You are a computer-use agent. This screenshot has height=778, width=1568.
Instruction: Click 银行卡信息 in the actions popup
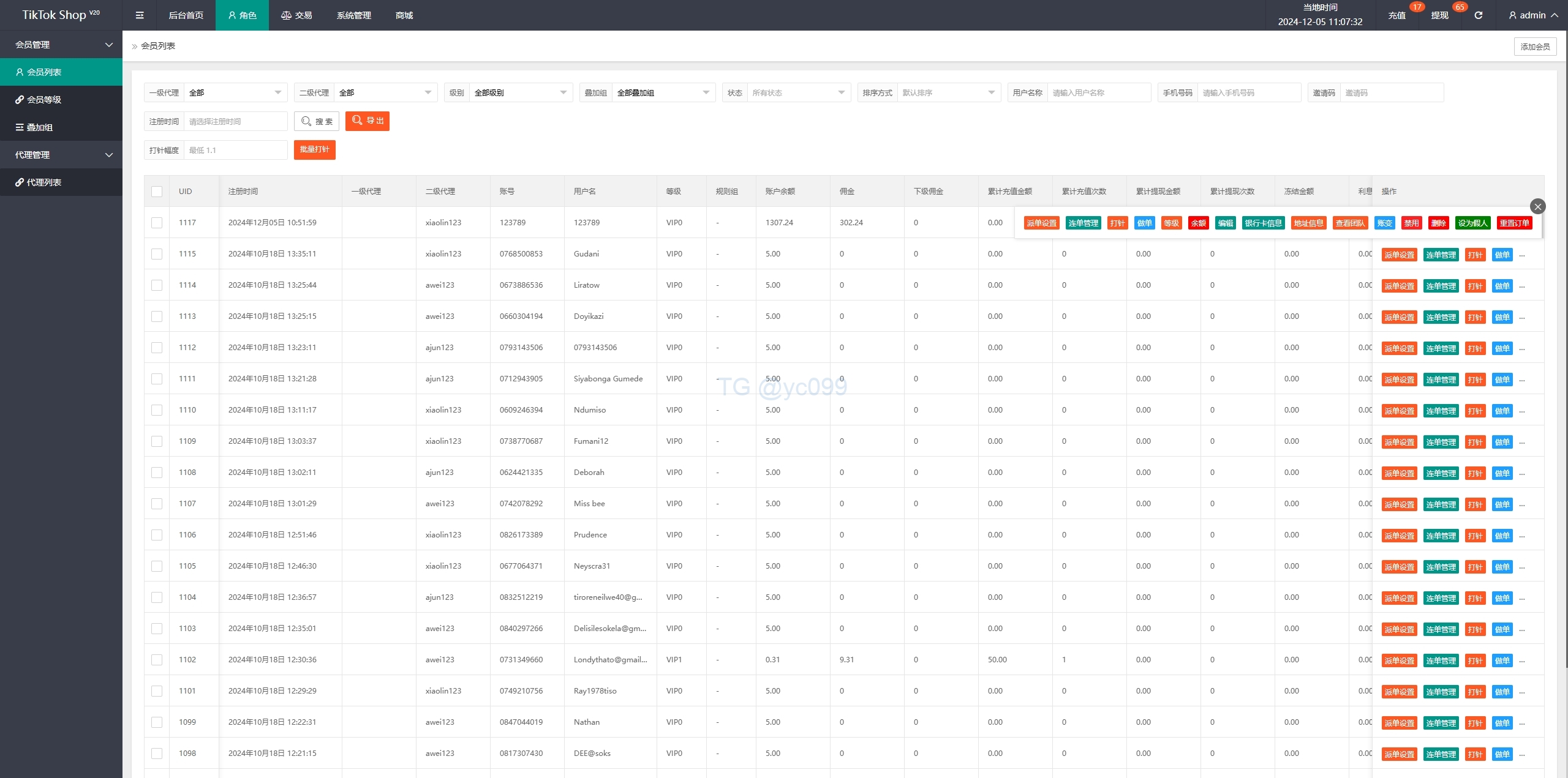(x=1263, y=223)
